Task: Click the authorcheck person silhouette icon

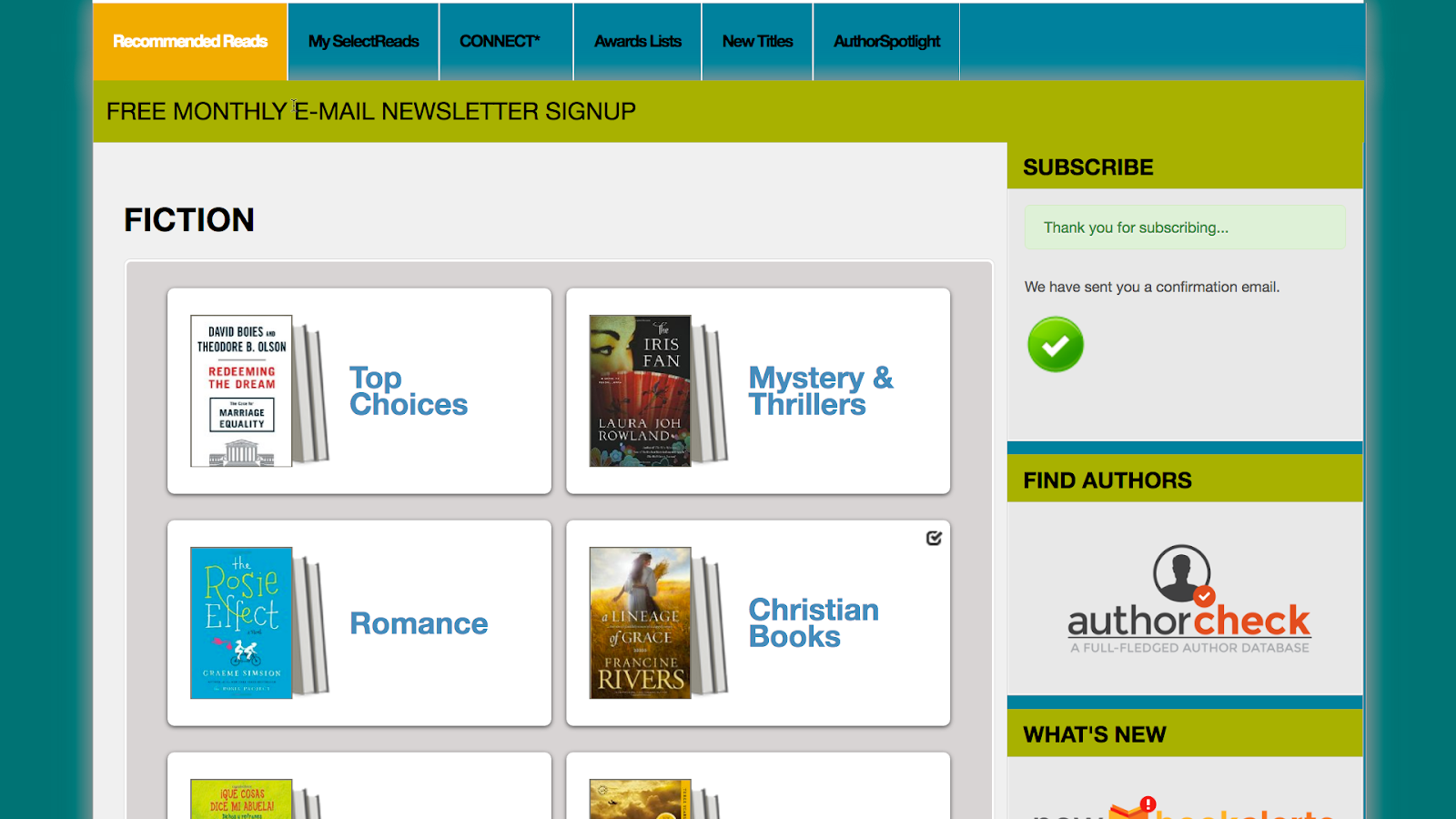Action: click(x=1182, y=574)
